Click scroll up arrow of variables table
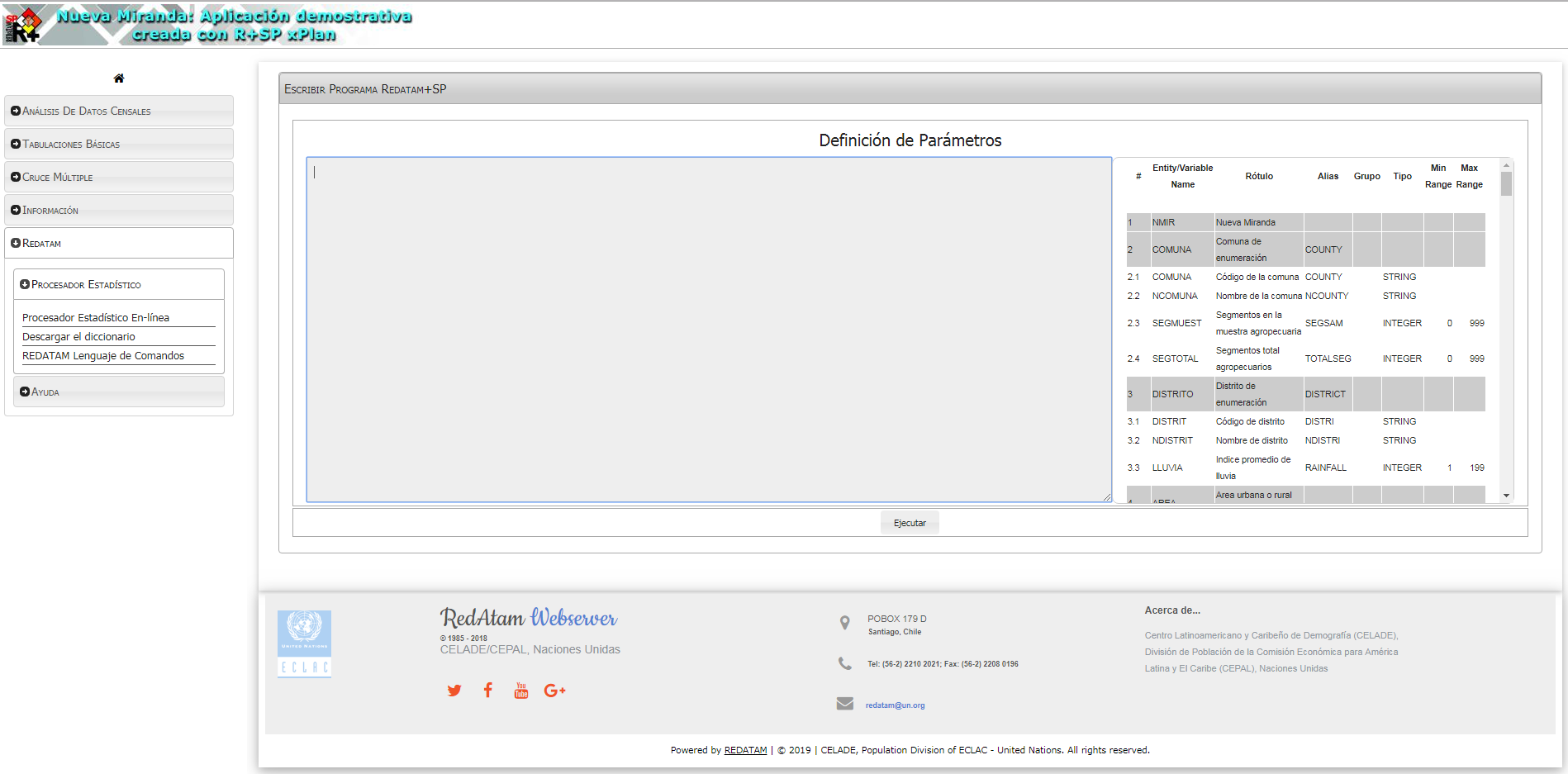 click(x=1506, y=165)
